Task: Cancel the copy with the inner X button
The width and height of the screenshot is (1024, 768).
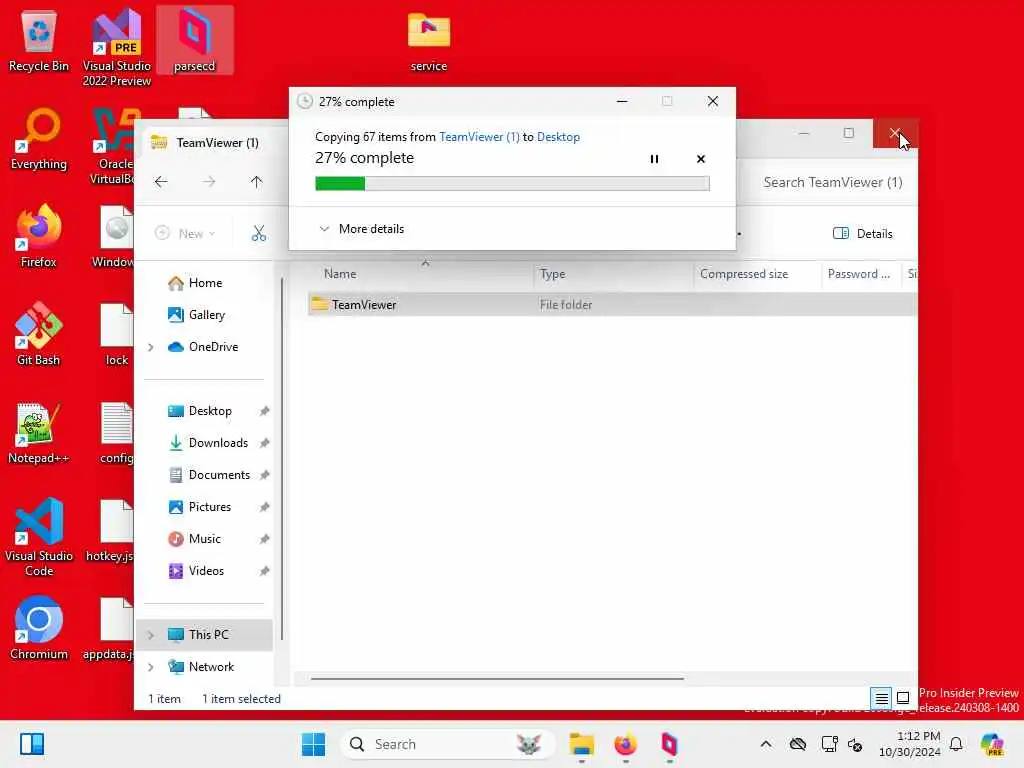Action: click(701, 159)
